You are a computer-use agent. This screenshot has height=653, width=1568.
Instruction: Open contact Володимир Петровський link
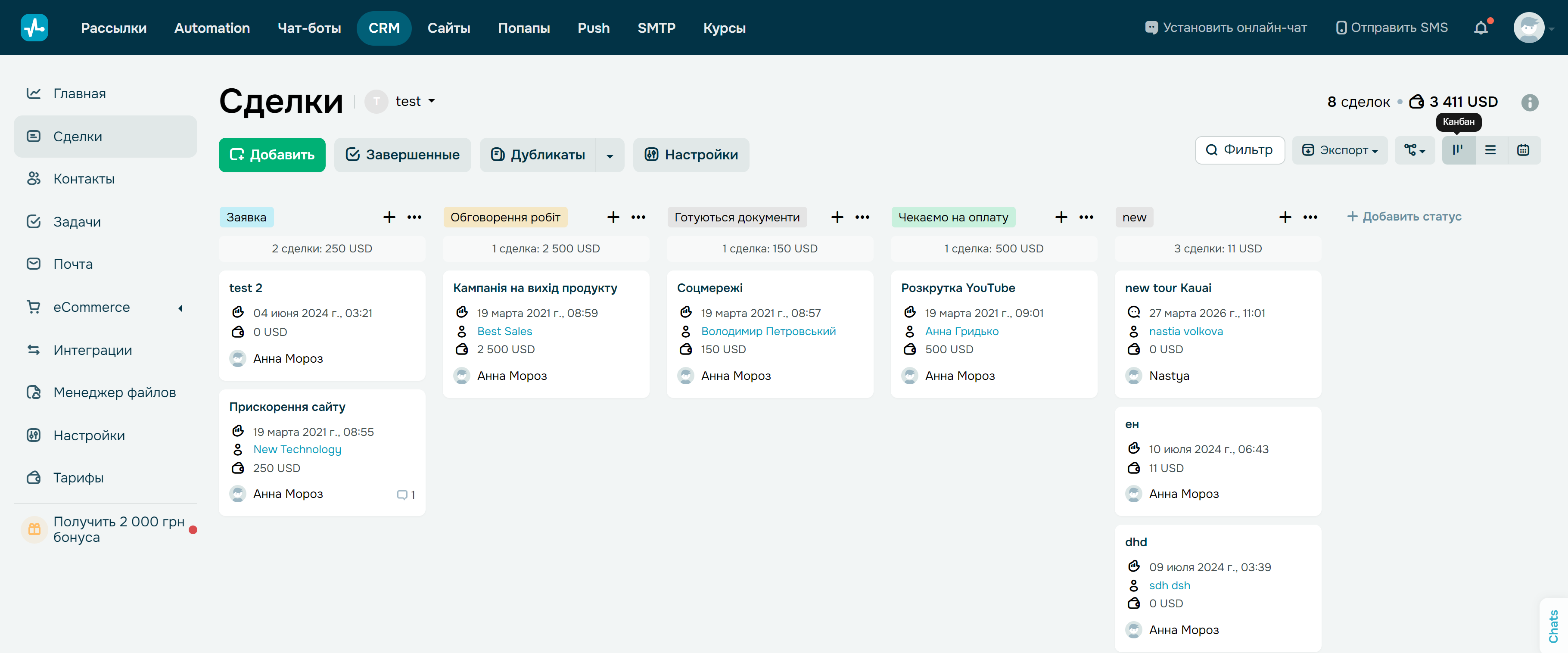(768, 331)
